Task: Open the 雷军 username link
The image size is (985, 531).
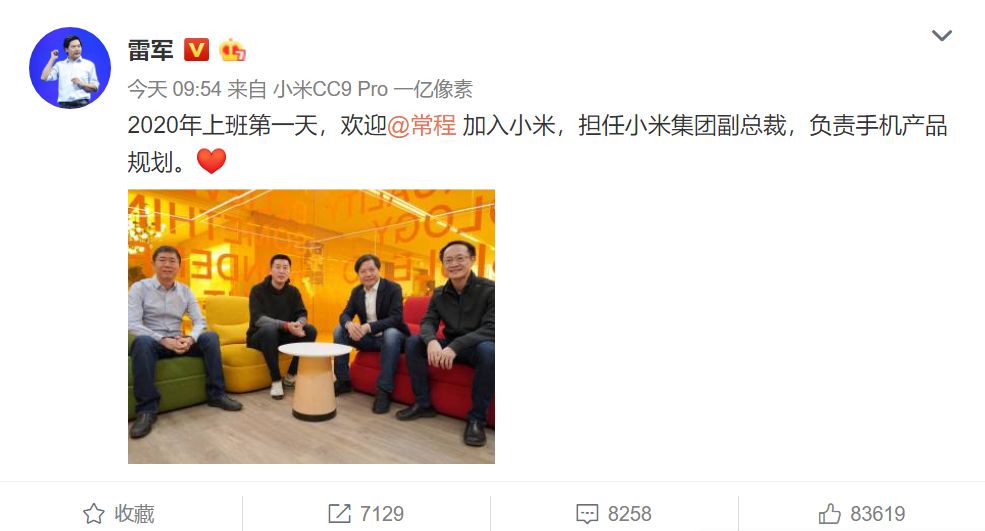Action: (x=150, y=50)
